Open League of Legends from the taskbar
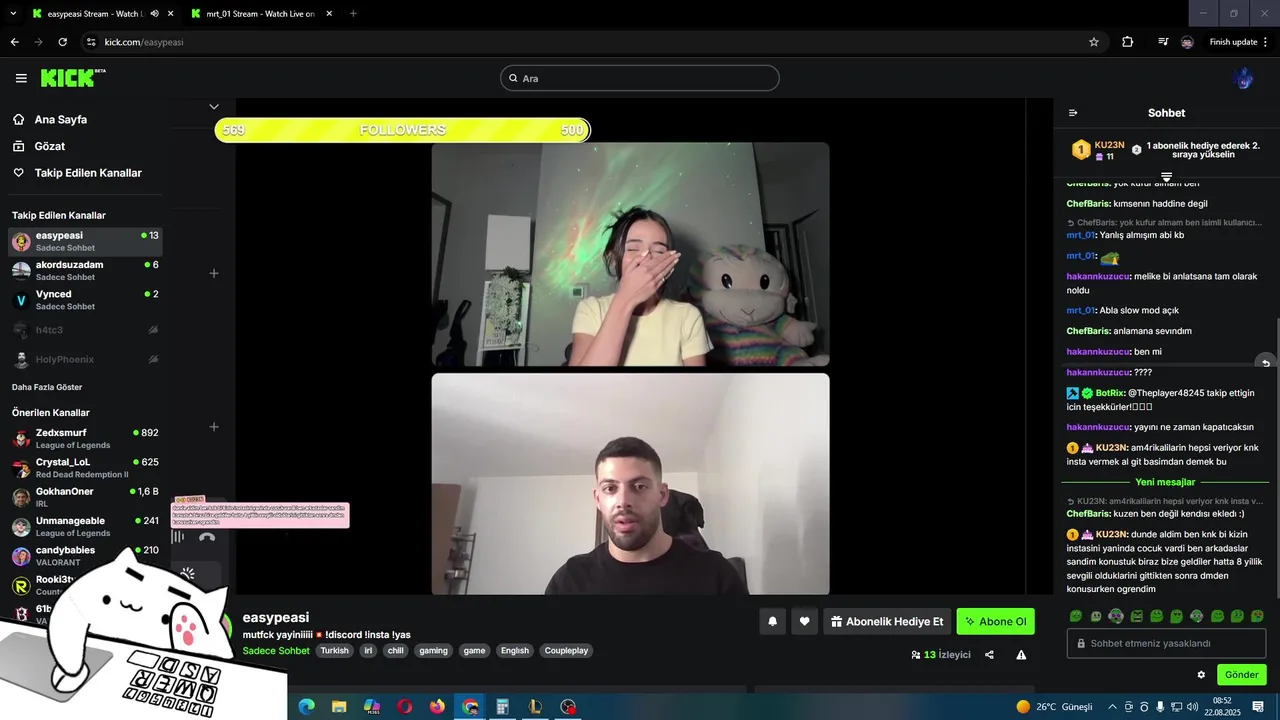This screenshot has width=1280, height=720. pos(535,707)
